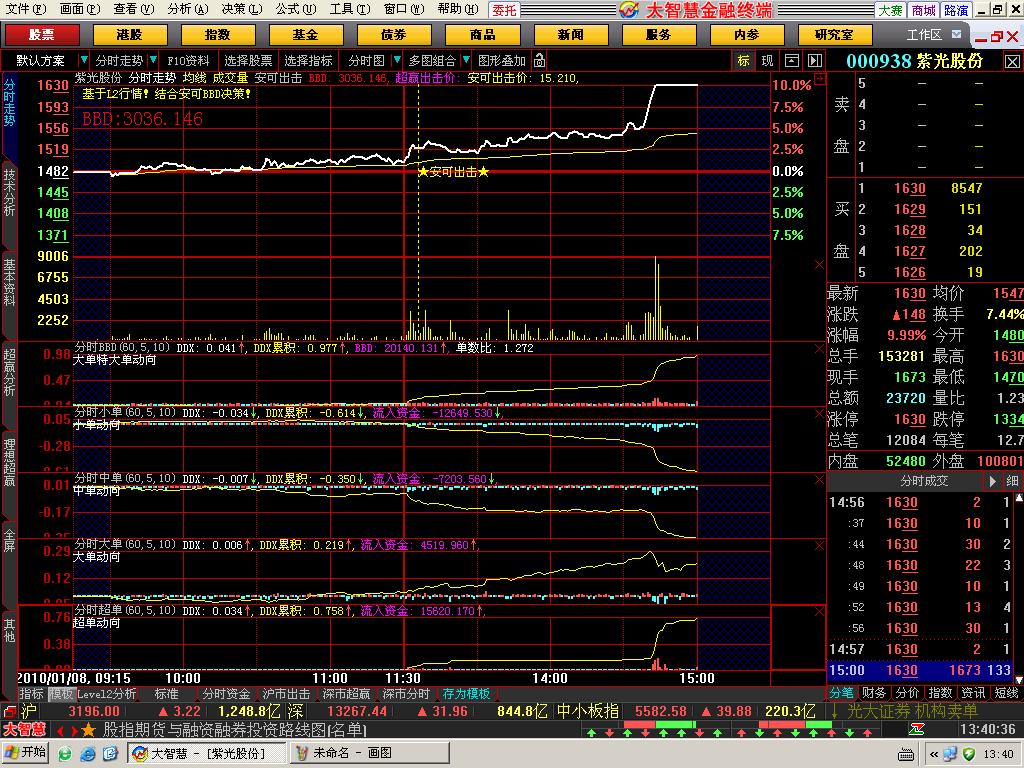The width and height of the screenshot is (1024, 768).
Task: Click the collapse-panel icon next to 现
Action: 791,60
